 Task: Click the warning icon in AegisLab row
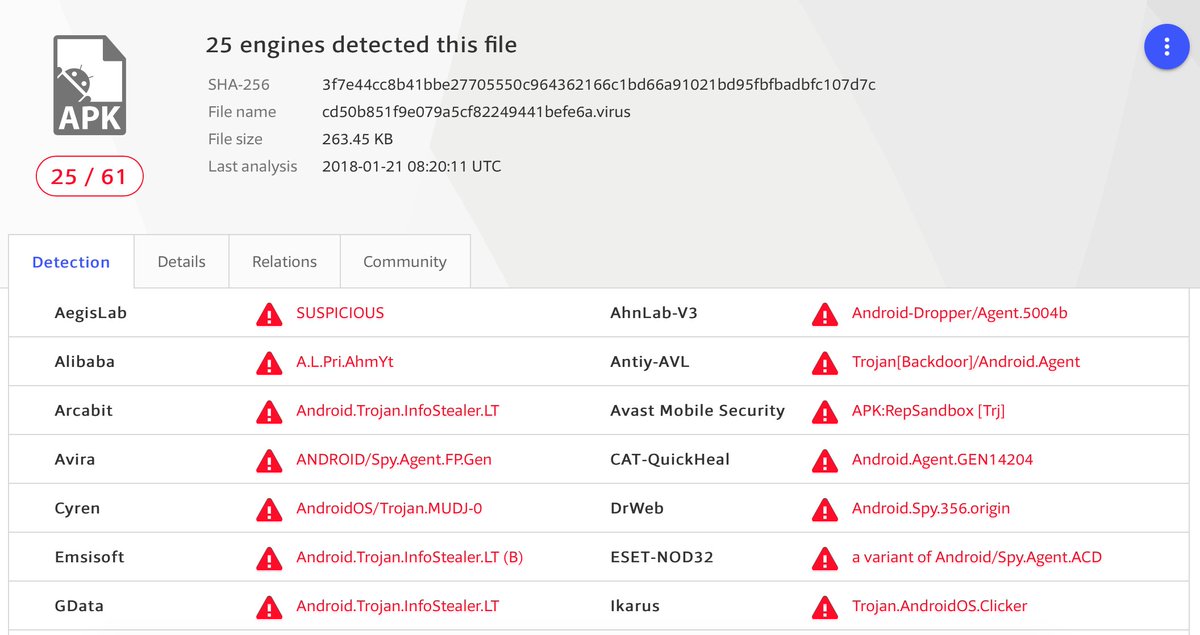point(269,314)
